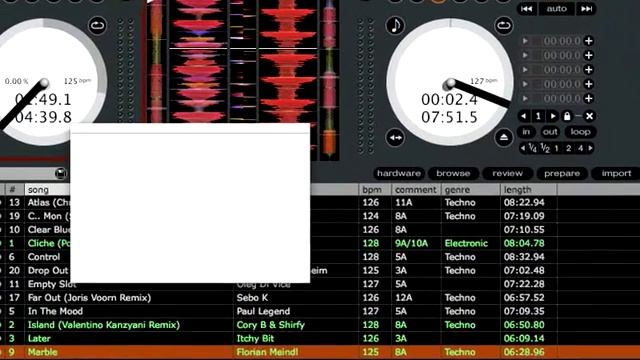Sort library by comment column header

pyautogui.click(x=416, y=189)
